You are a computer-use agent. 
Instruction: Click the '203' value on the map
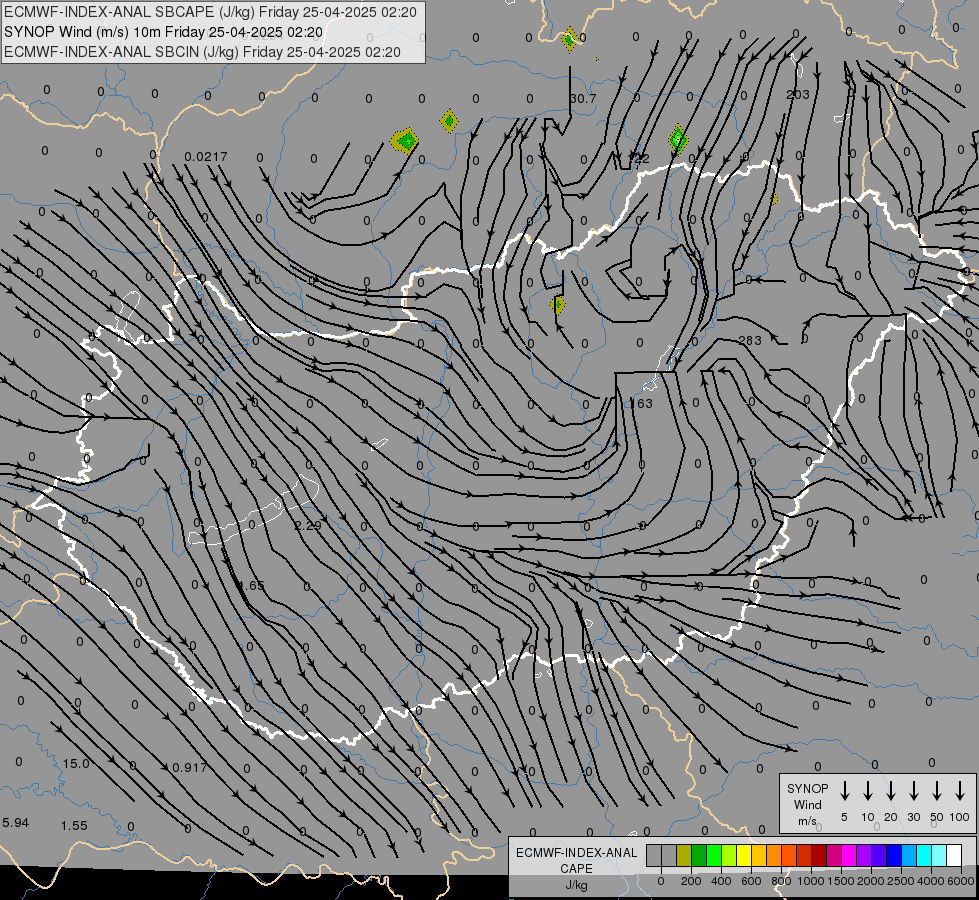798,94
